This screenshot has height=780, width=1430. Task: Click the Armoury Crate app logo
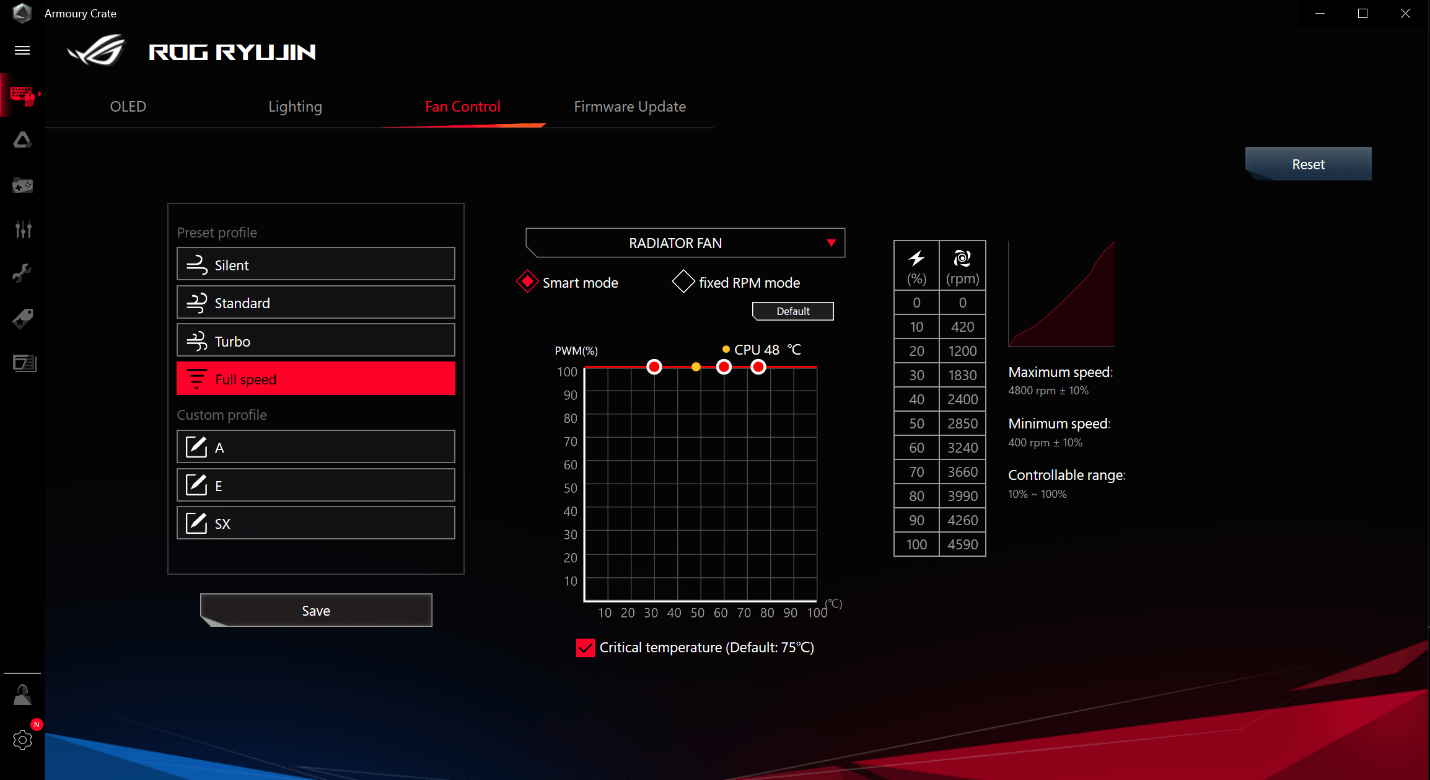[21, 14]
